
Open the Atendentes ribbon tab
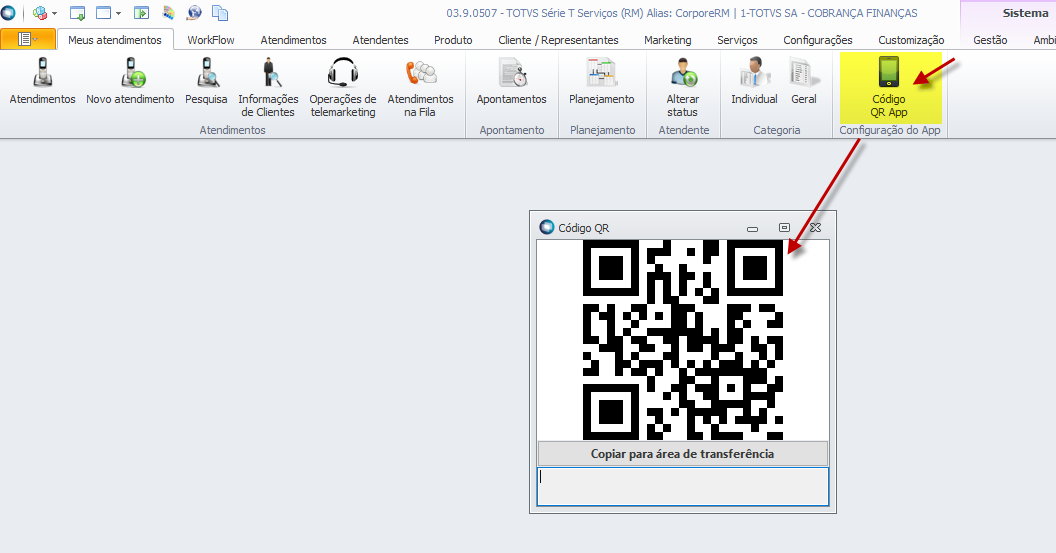pyautogui.click(x=381, y=40)
